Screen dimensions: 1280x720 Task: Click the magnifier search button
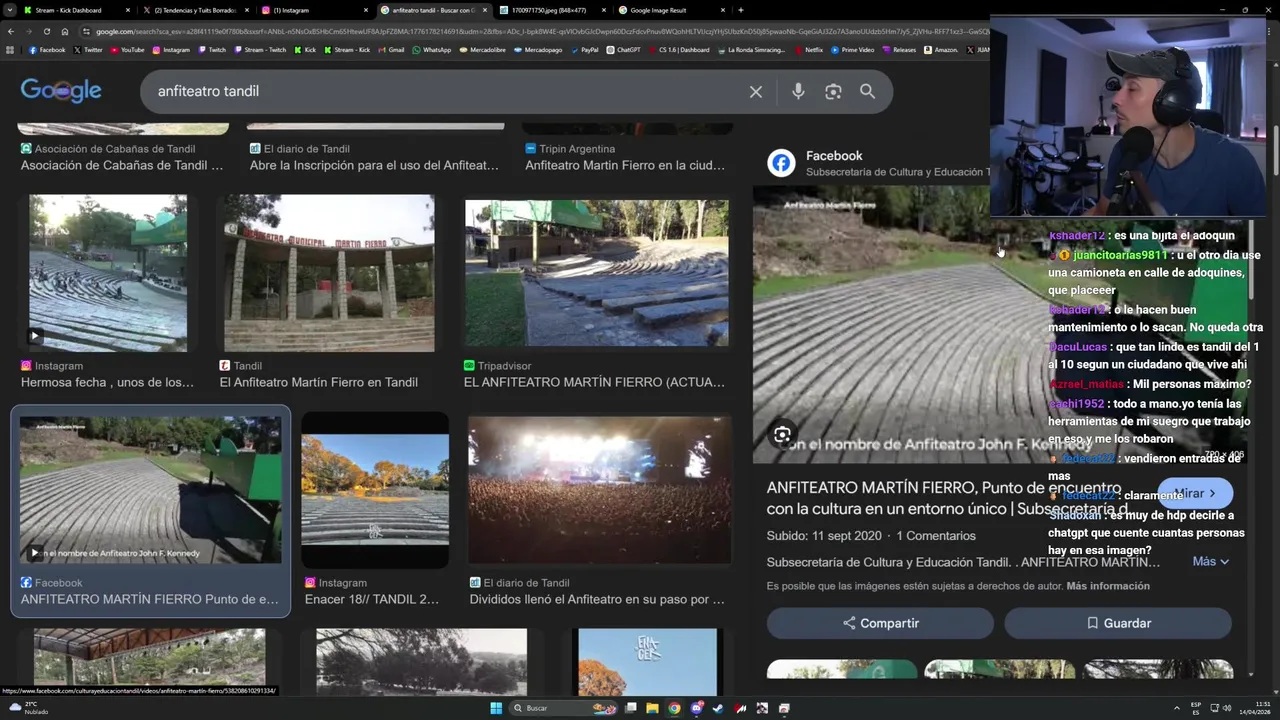click(x=867, y=92)
